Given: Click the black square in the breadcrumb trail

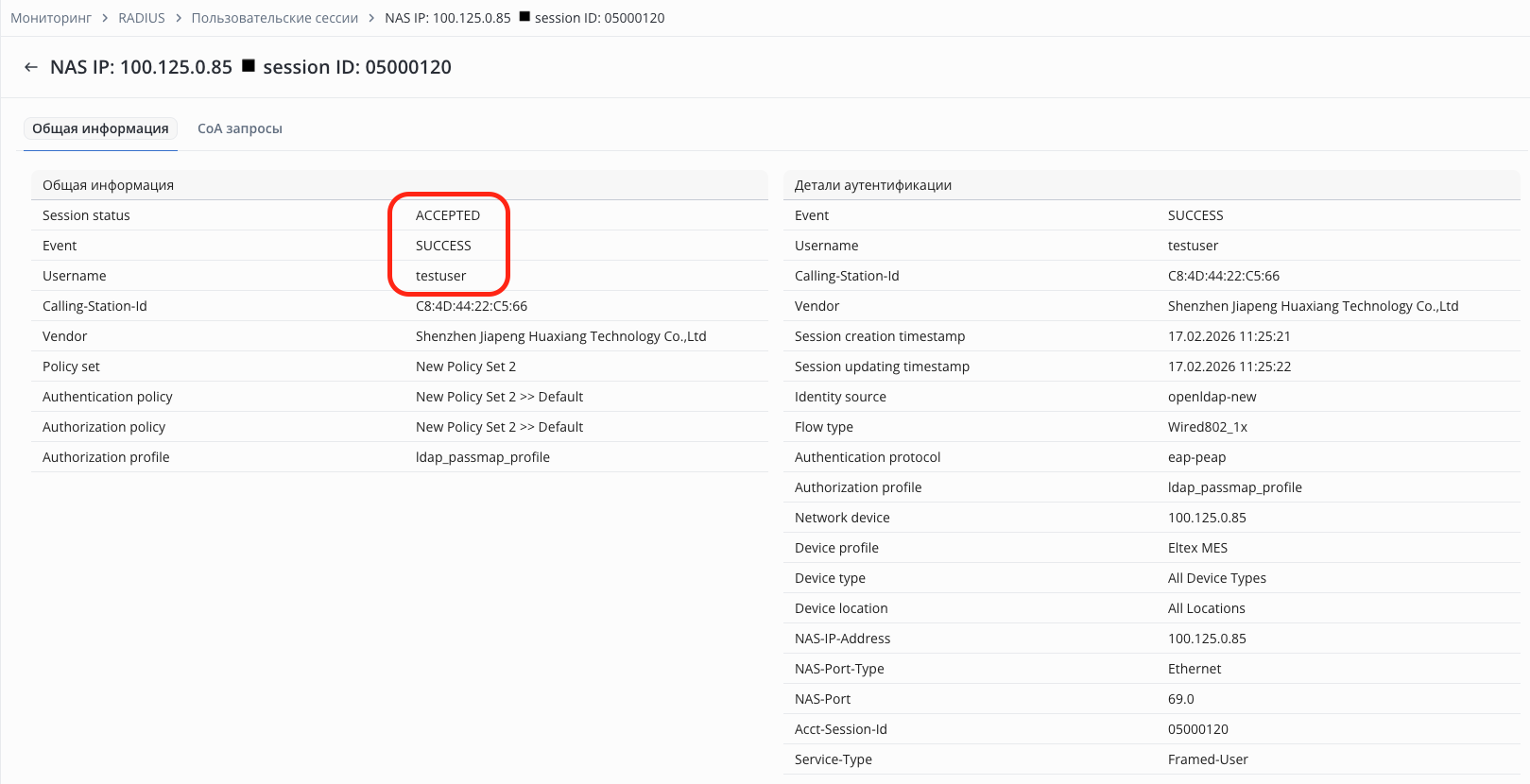Looking at the screenshot, I should pos(524,17).
